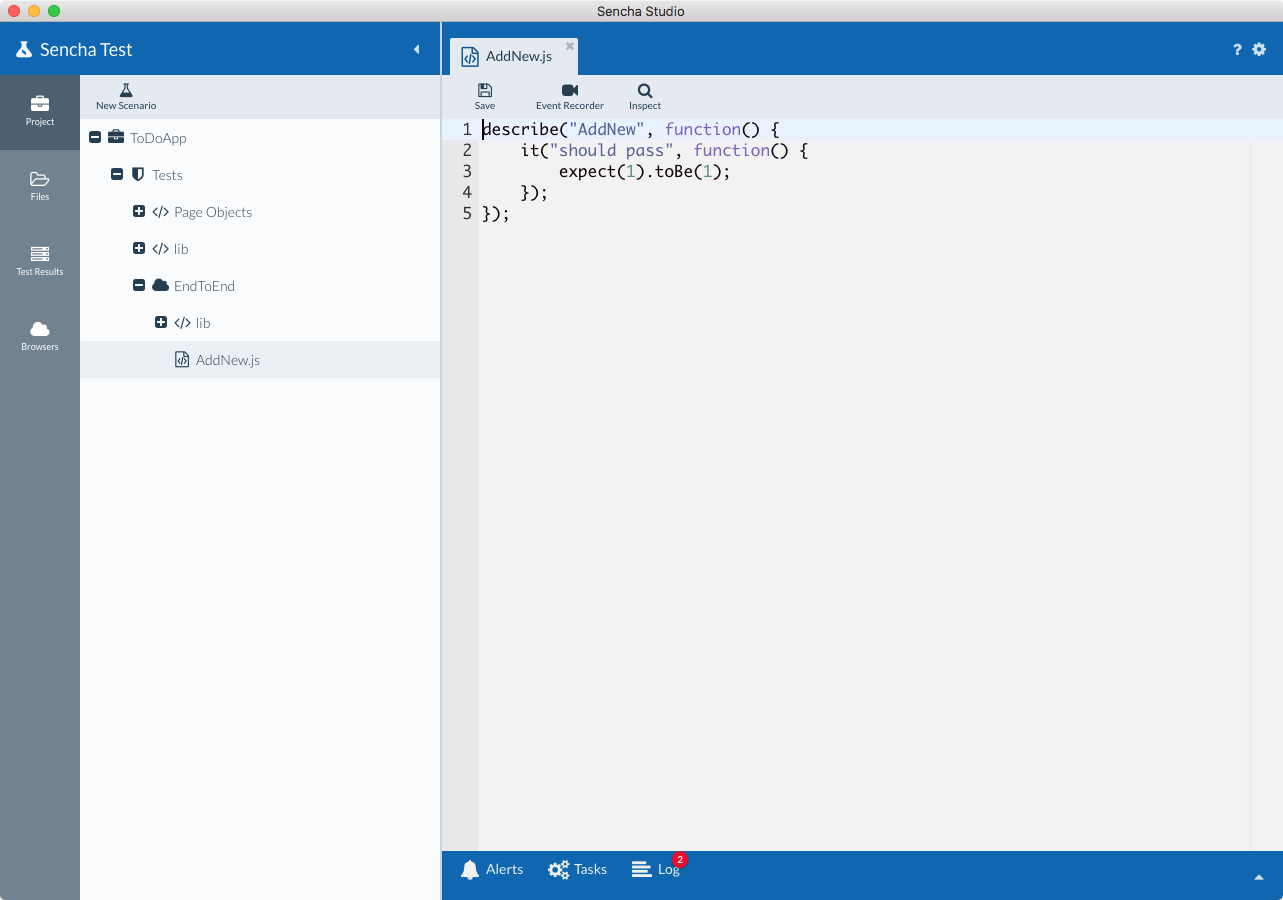Open the Inspect tool
The image size is (1283, 900).
pos(645,97)
